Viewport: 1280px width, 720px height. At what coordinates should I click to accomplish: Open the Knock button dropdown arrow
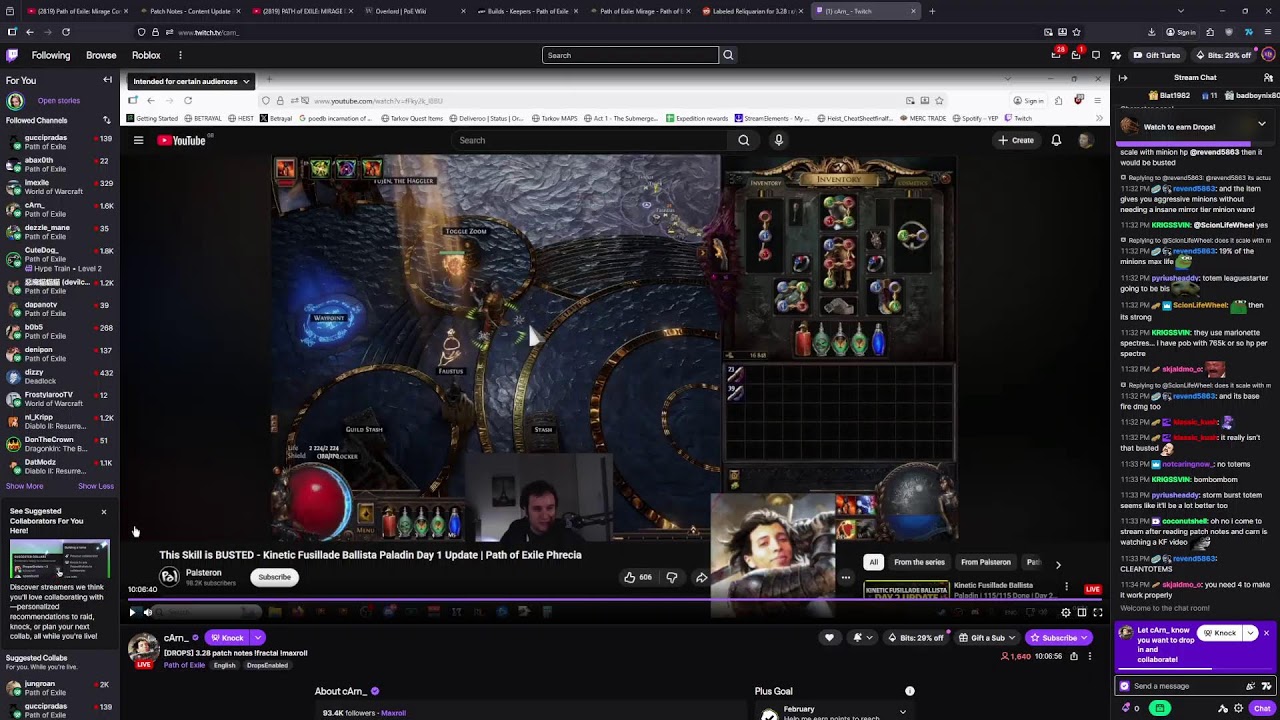257,638
